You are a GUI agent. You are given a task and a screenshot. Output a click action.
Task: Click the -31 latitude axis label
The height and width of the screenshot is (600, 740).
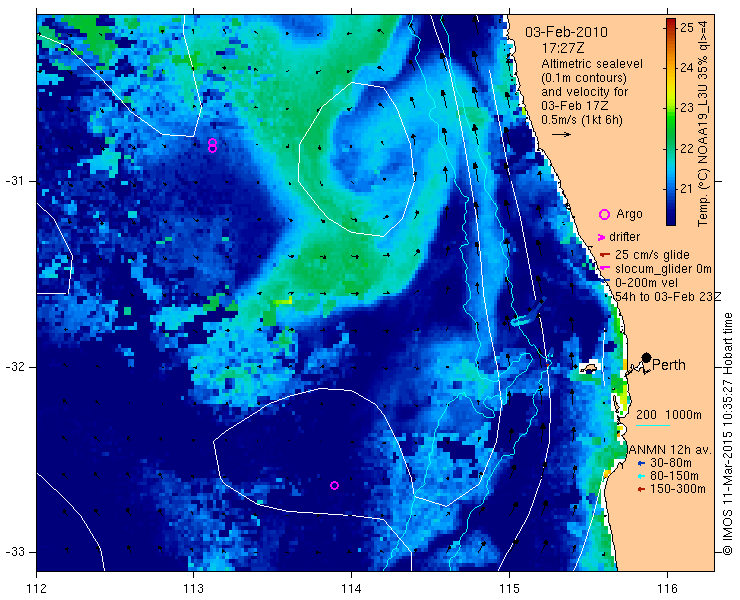[15, 181]
